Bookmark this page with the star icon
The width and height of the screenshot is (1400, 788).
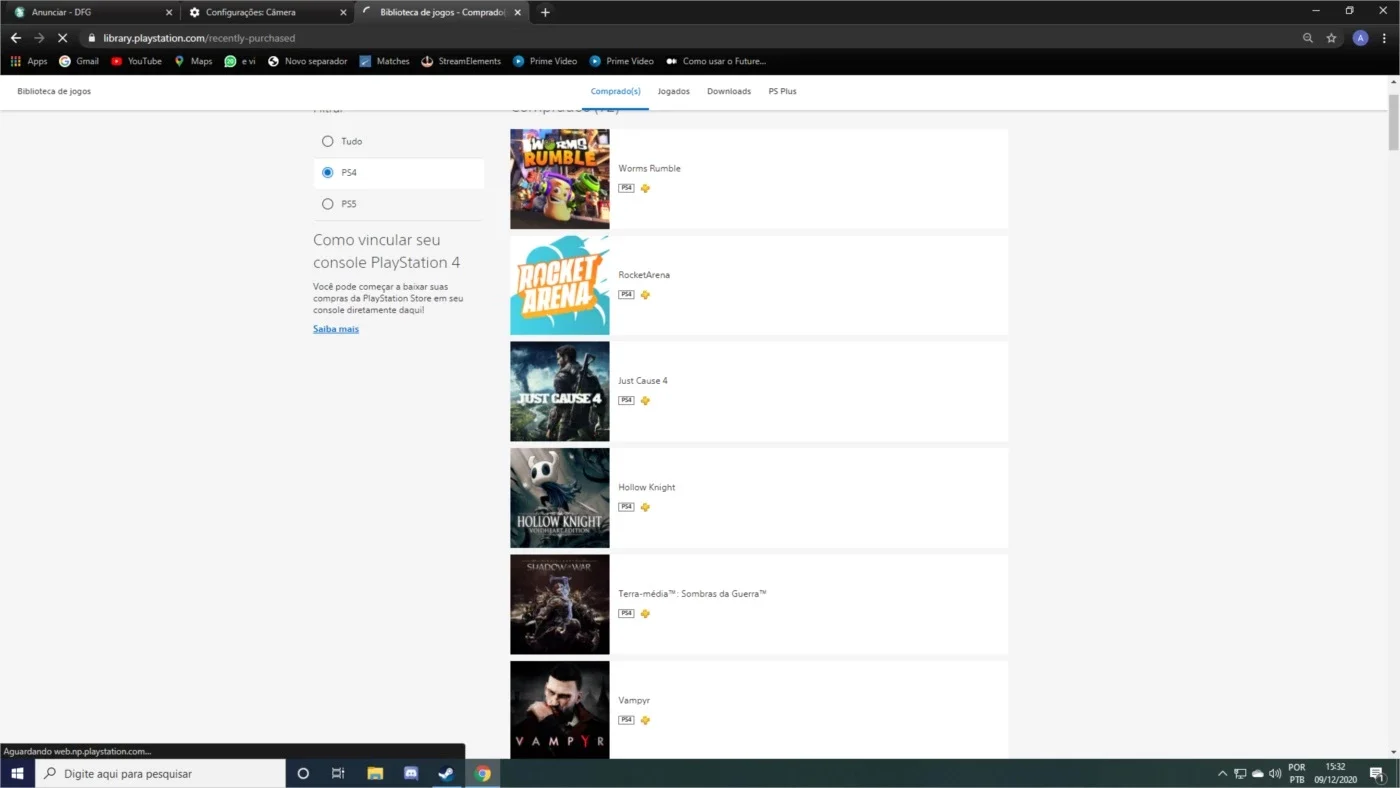click(1331, 38)
